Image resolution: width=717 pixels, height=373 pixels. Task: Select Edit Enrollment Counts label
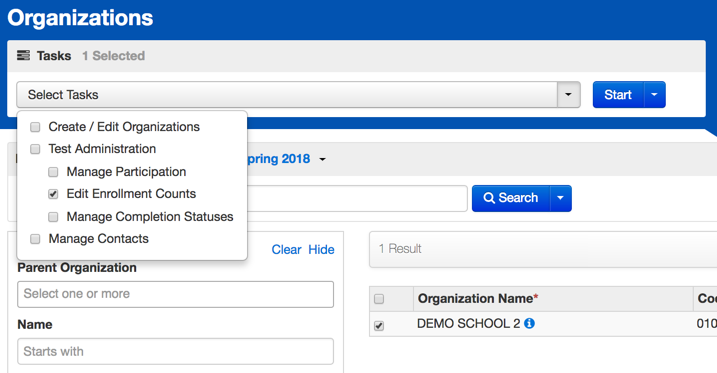[131, 194]
